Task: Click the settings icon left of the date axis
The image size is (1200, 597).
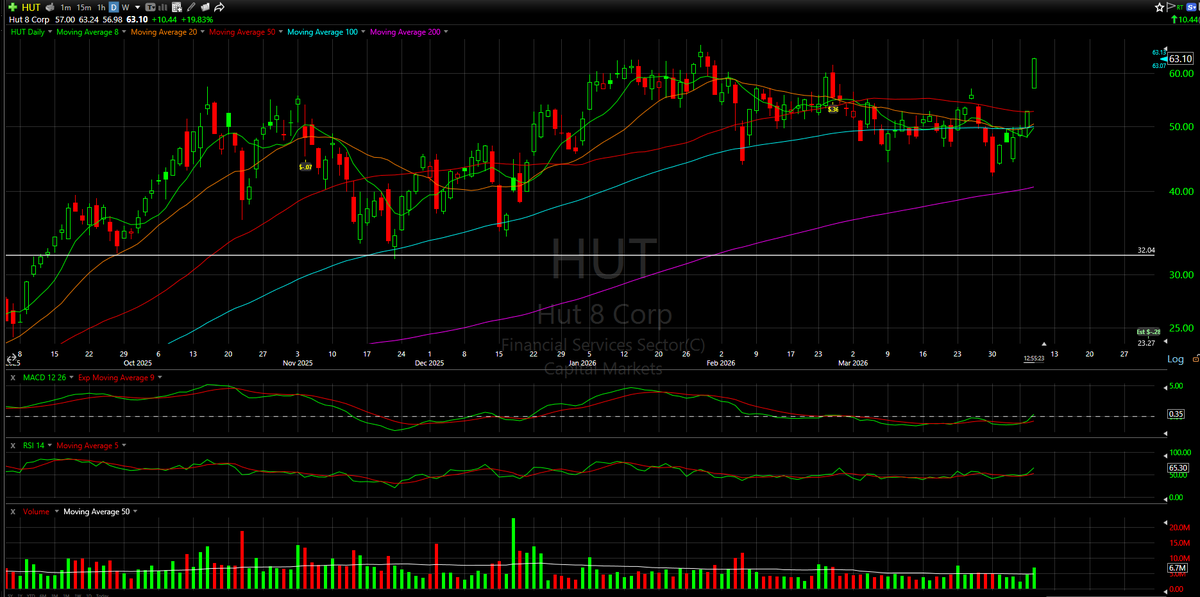Action: (x=10, y=358)
